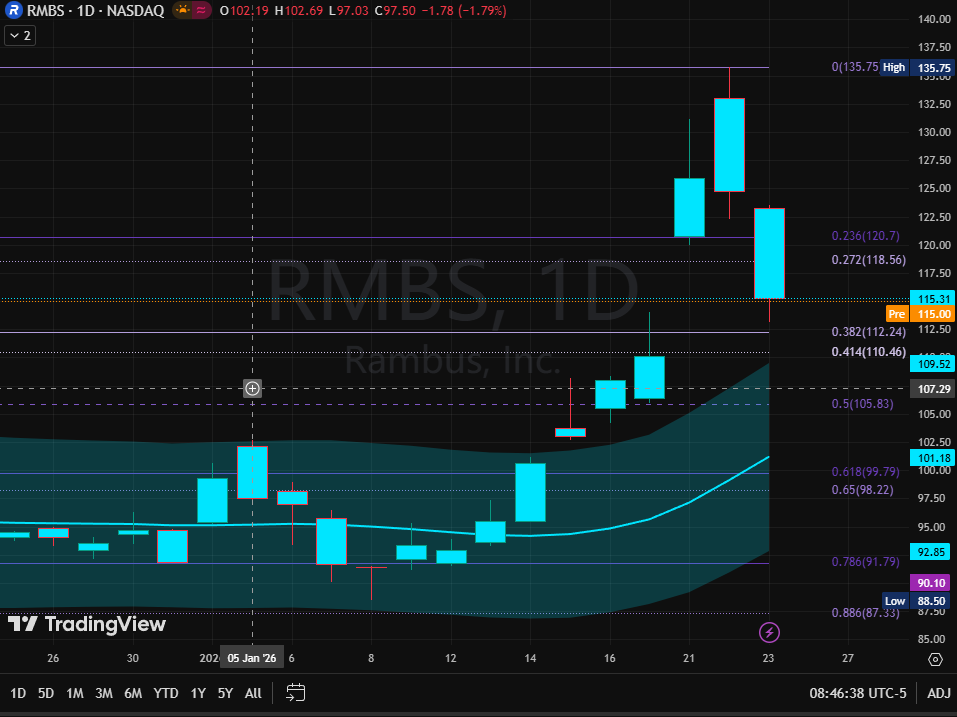Click the 92.85 lower band price tag
The height and width of the screenshot is (717, 957).
point(930,552)
